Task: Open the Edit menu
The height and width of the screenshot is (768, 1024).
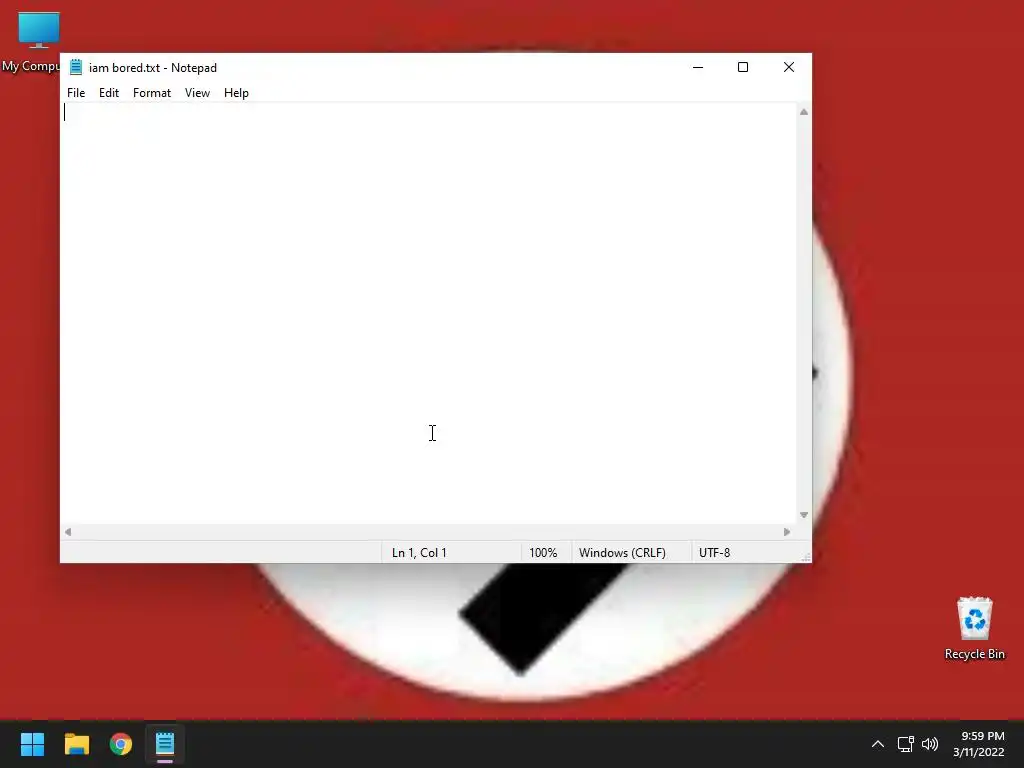Action: click(108, 93)
